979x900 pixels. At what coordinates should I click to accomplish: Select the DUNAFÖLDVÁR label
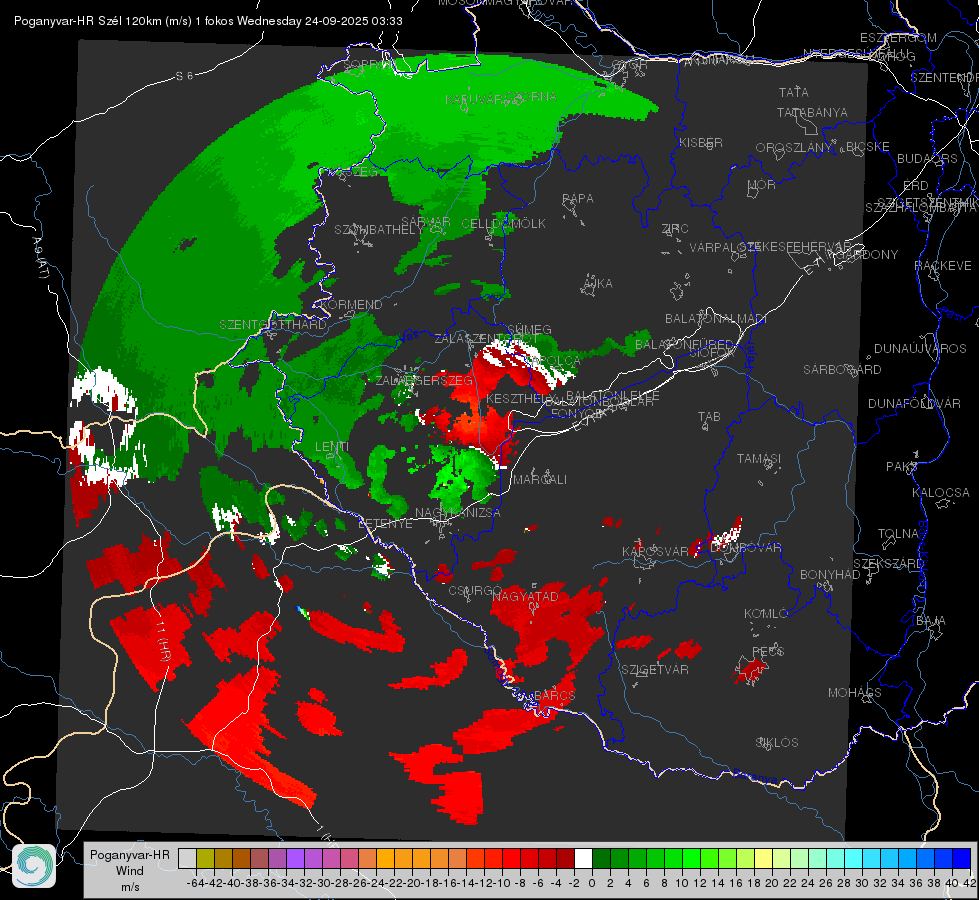click(x=914, y=403)
